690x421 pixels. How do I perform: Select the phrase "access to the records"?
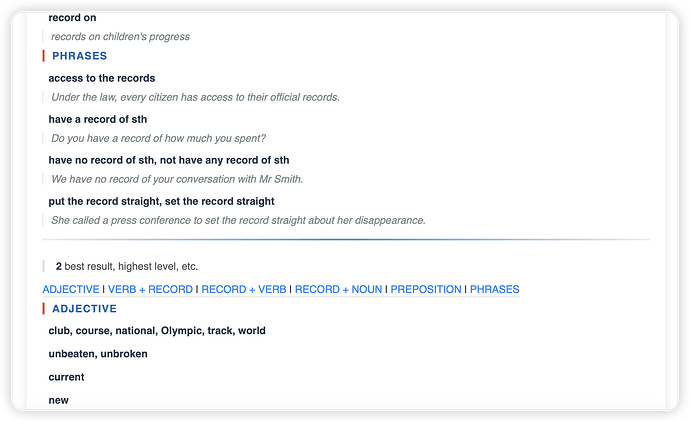point(102,78)
